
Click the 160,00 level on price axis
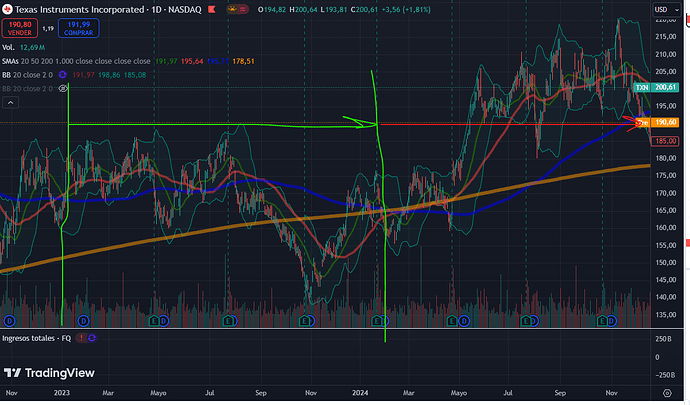[666, 228]
